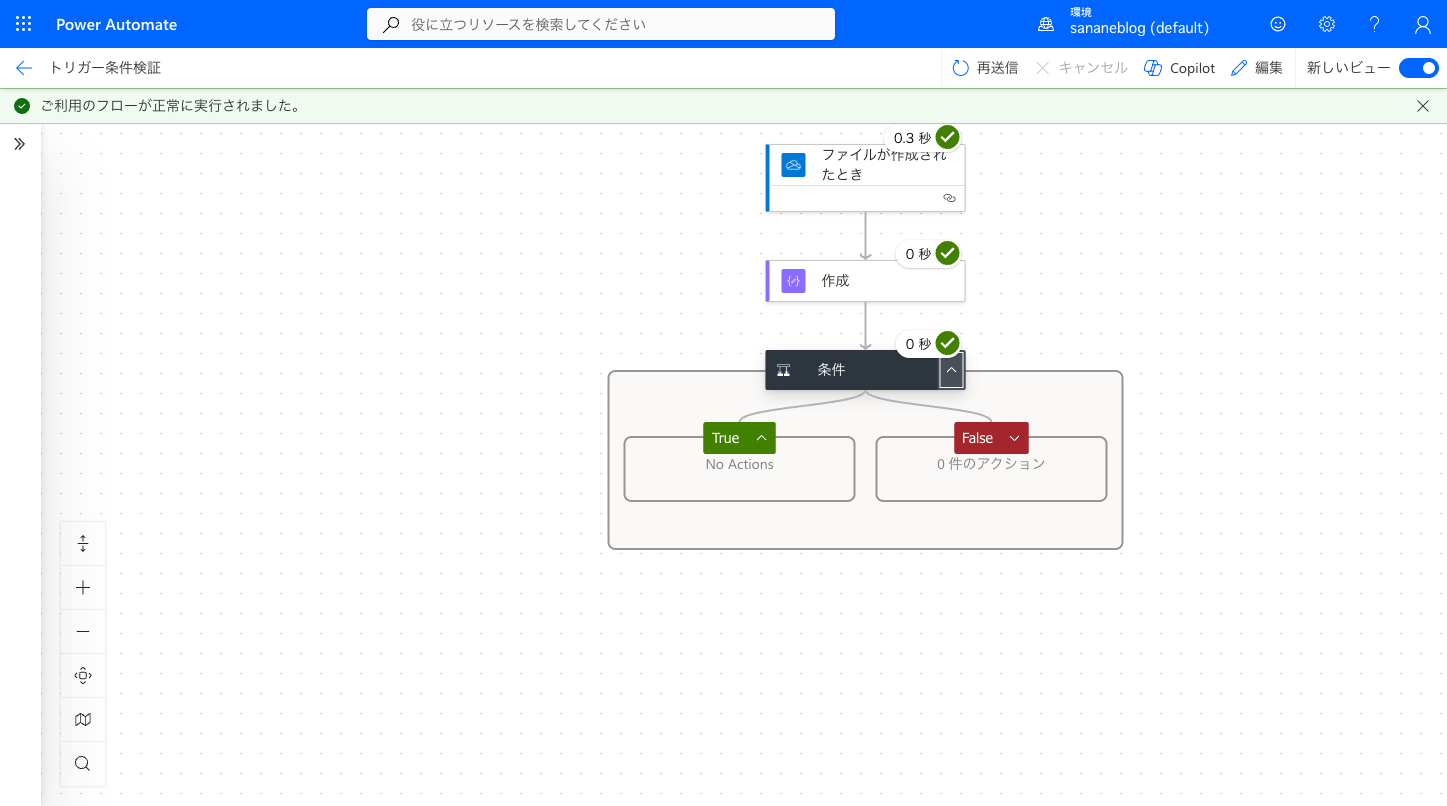Click the purple compose action icon
The width and height of the screenshot is (1447, 806).
pos(794,281)
